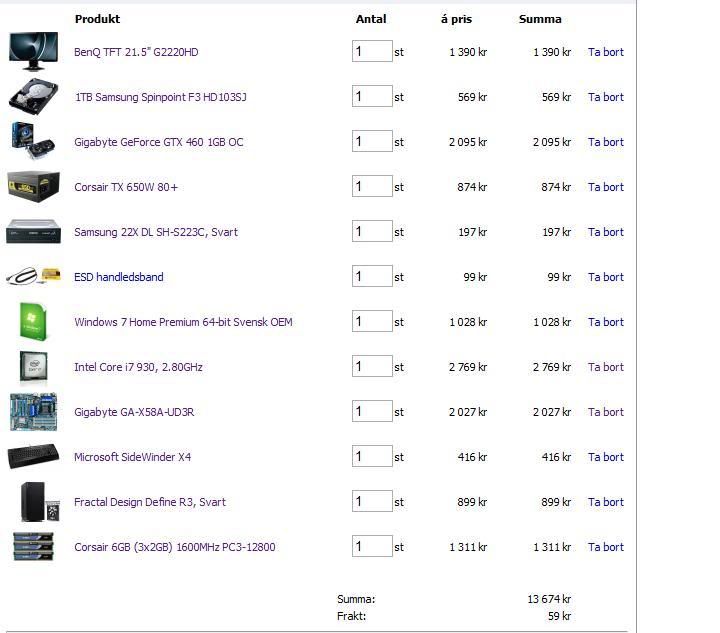This screenshot has height=633, width=720.
Task: Click the Intel Core i7 processor image
Action: (x=33, y=367)
